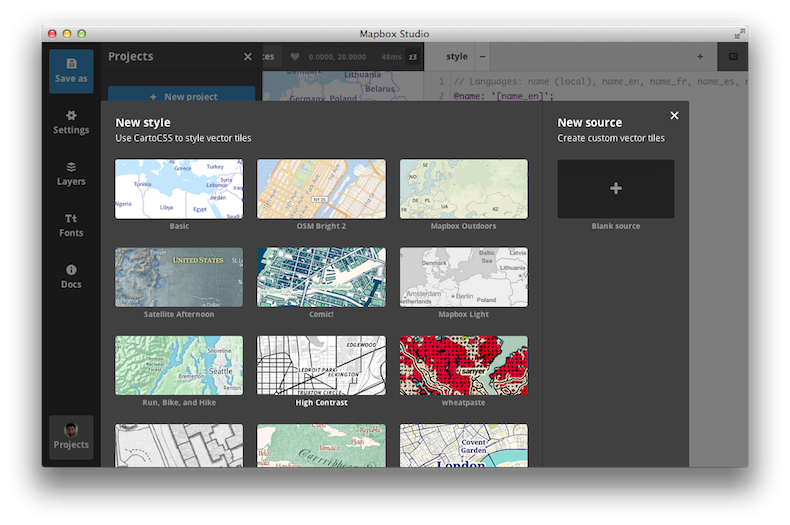Click the New source heading

(589, 122)
